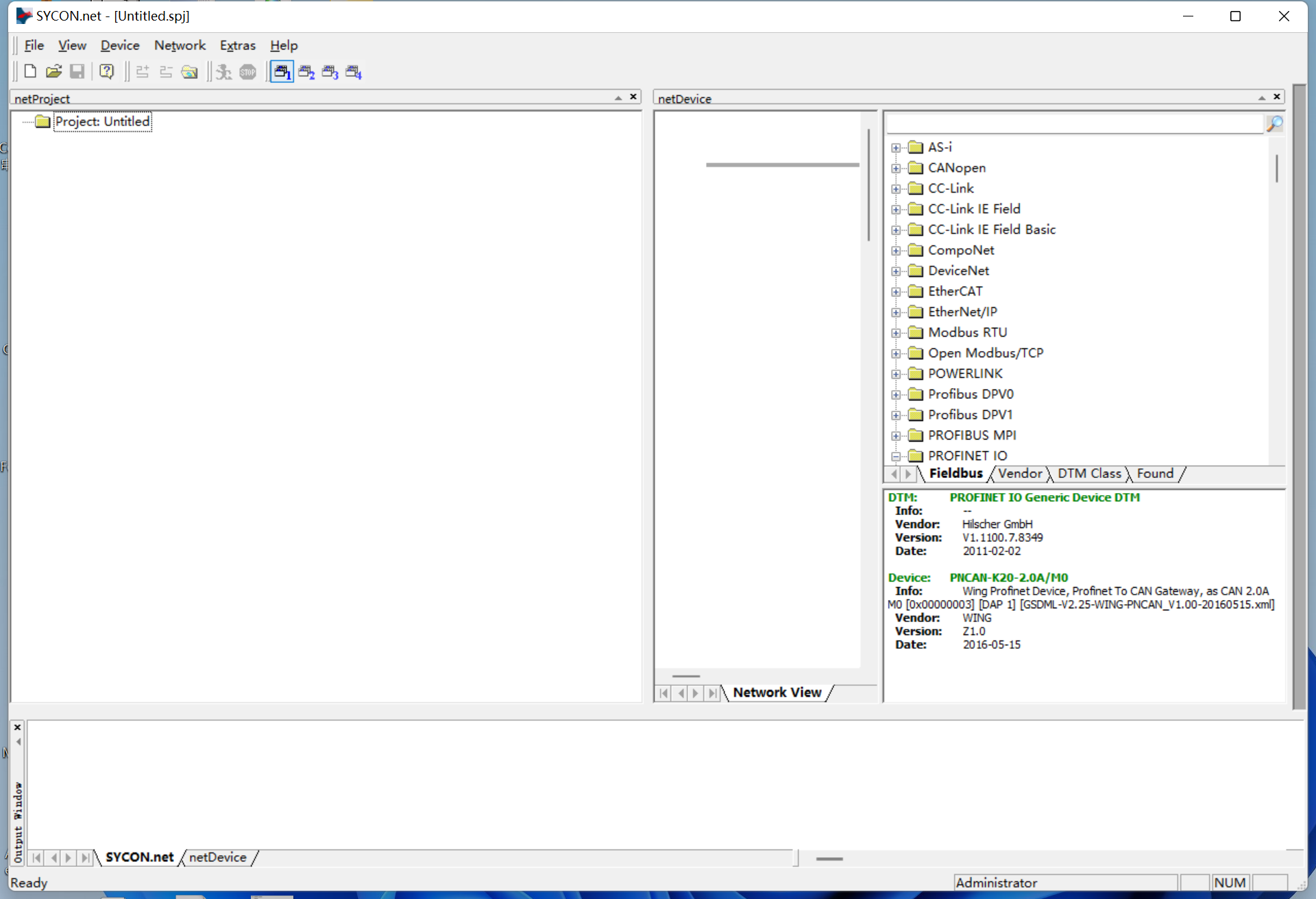Click the device catalog vertical scrollbar thumb

pyautogui.click(x=1276, y=168)
